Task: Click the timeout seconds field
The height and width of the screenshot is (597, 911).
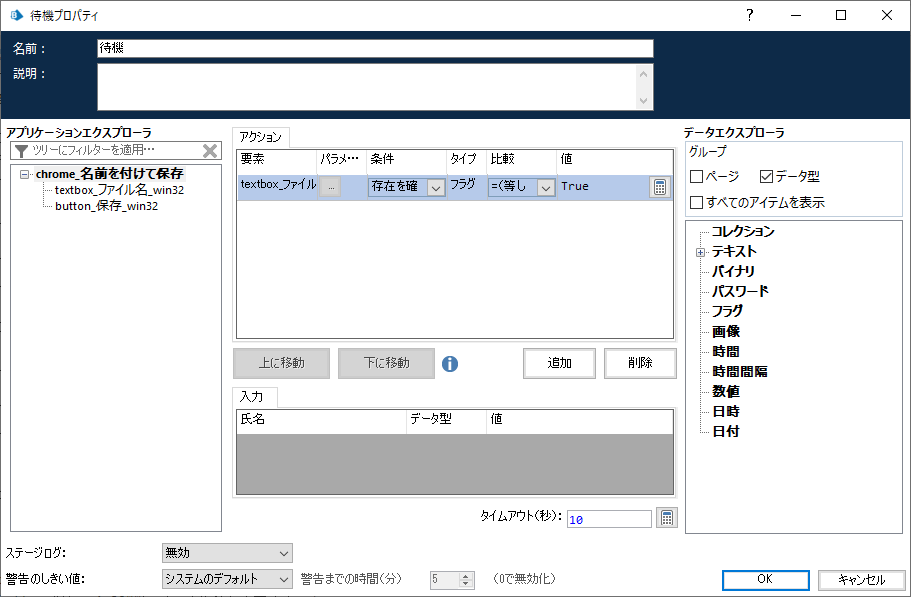Action: pyautogui.click(x=609, y=519)
